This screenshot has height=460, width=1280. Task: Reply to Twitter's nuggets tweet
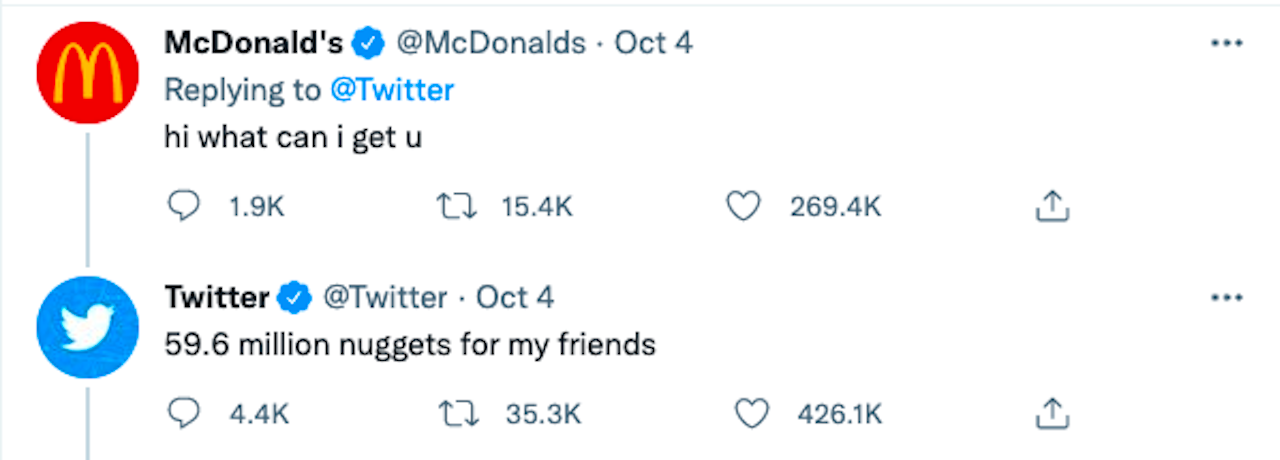[182, 413]
